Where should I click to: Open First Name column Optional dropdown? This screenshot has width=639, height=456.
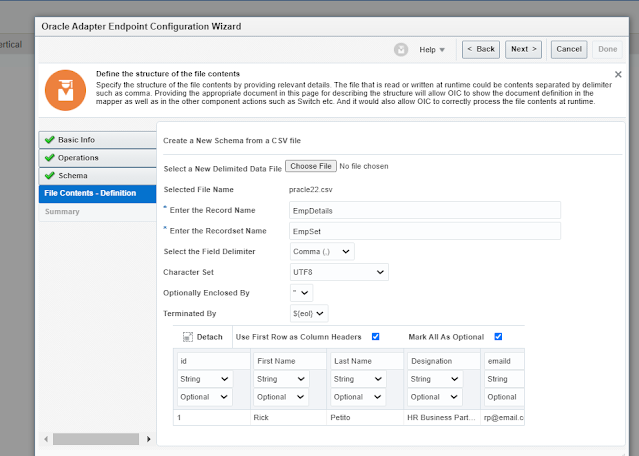[x=282, y=397]
